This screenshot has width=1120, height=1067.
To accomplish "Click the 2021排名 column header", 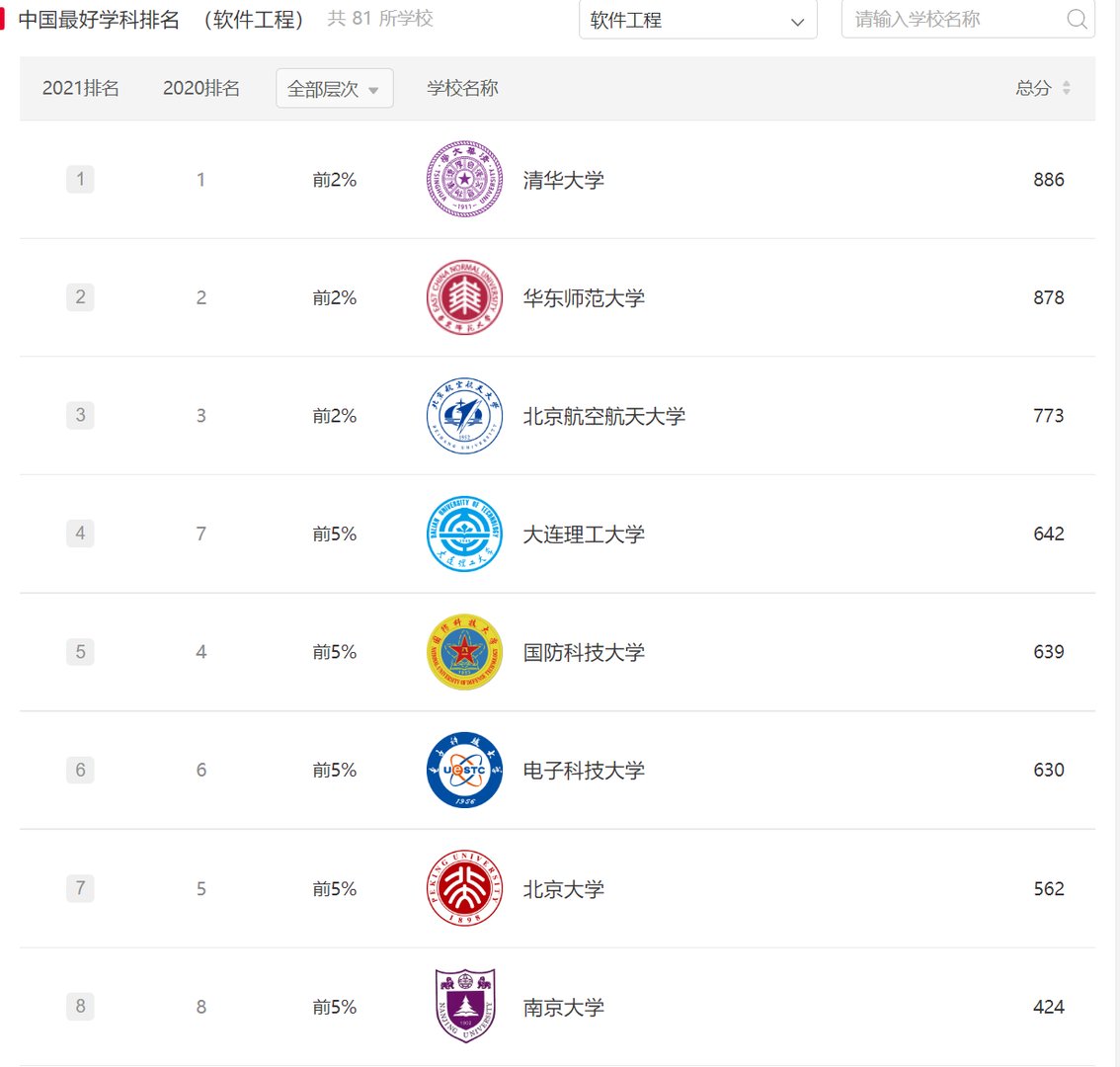I will [x=80, y=88].
